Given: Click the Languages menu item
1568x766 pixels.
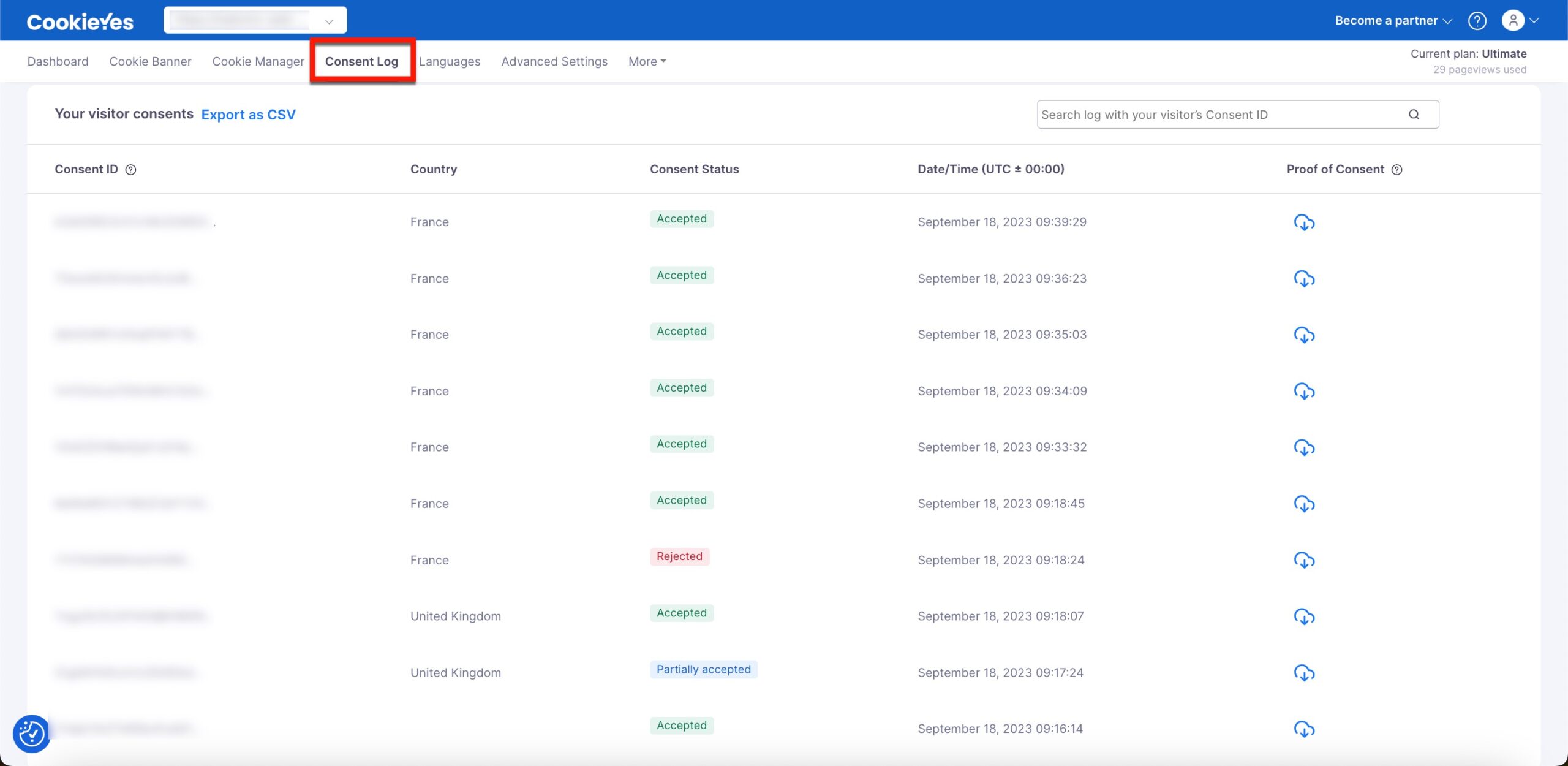Looking at the screenshot, I should point(449,61).
